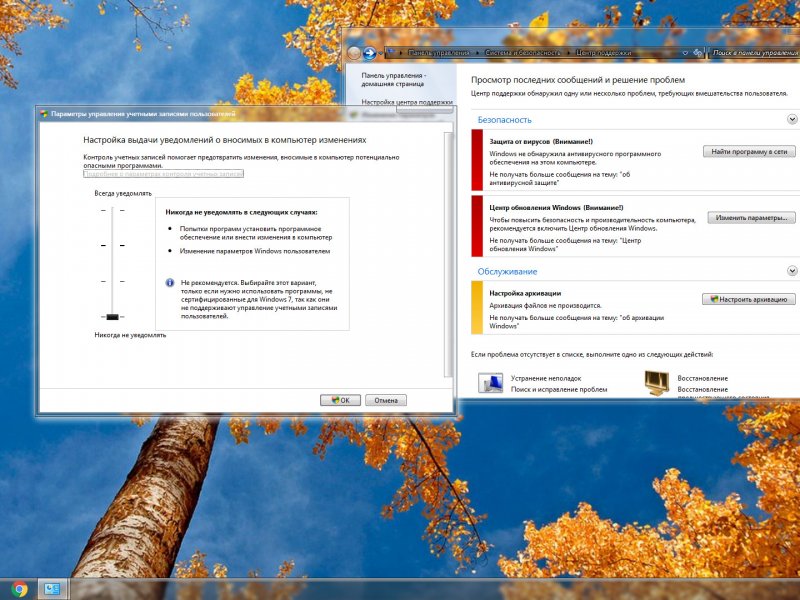Focus the Поиск в панели управления search box
Screen dimensions: 800x600
[x=755, y=53]
